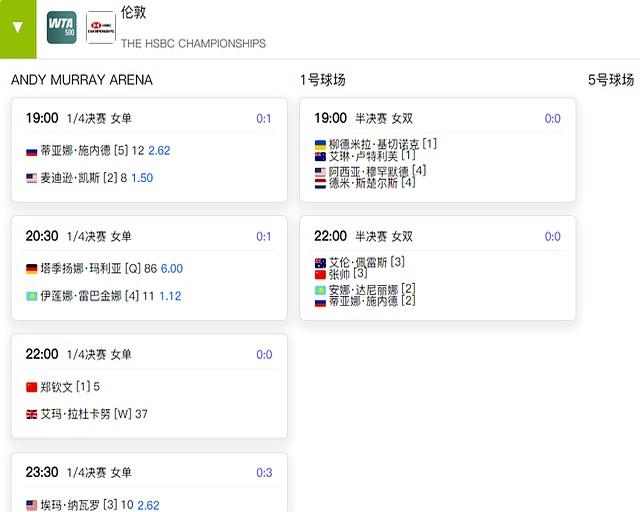Open odds 1.12 for 伊莲娜·雷巴金娜

(170, 296)
